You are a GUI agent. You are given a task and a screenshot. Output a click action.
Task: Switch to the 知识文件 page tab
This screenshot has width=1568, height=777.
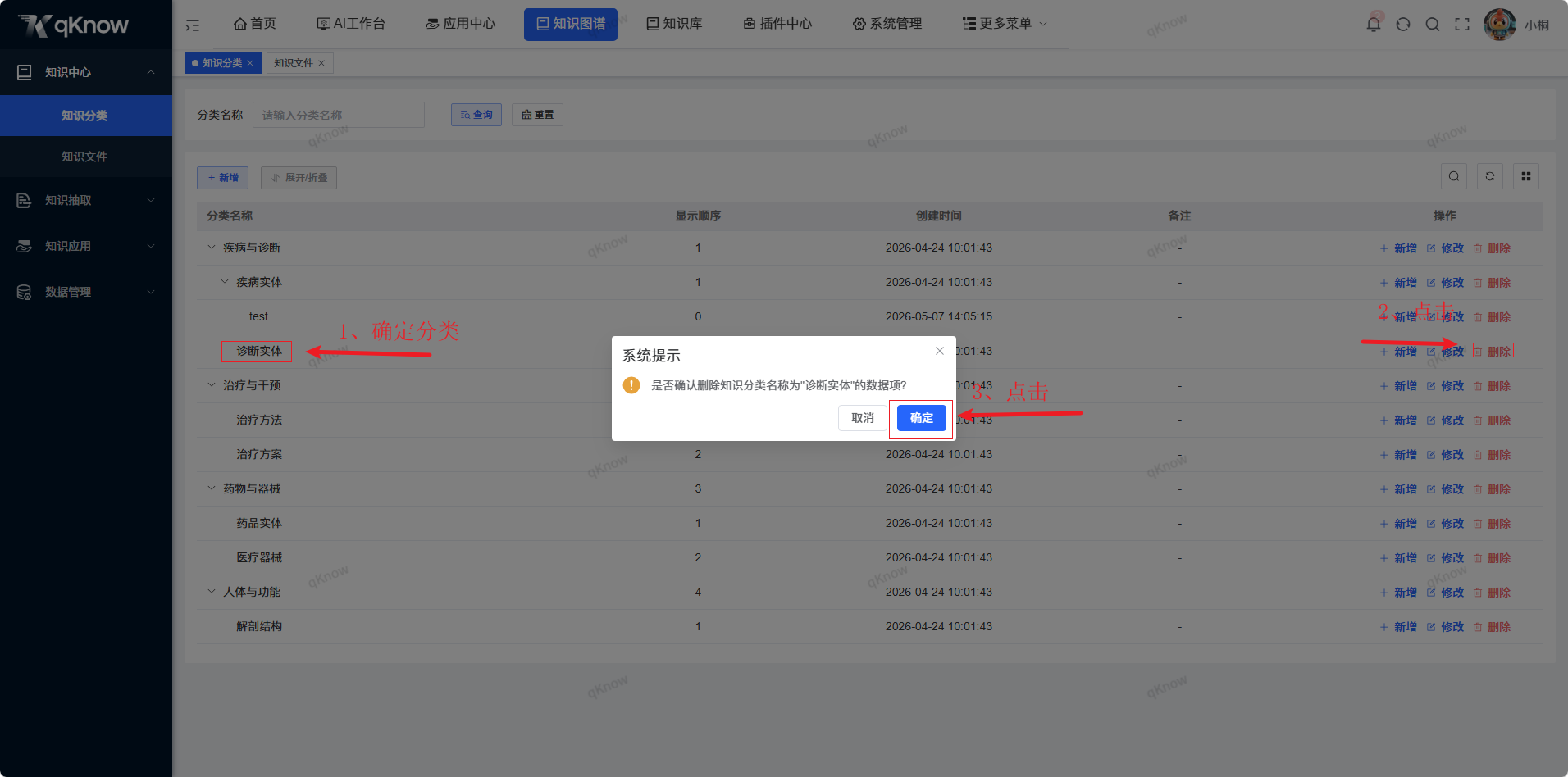pos(294,63)
